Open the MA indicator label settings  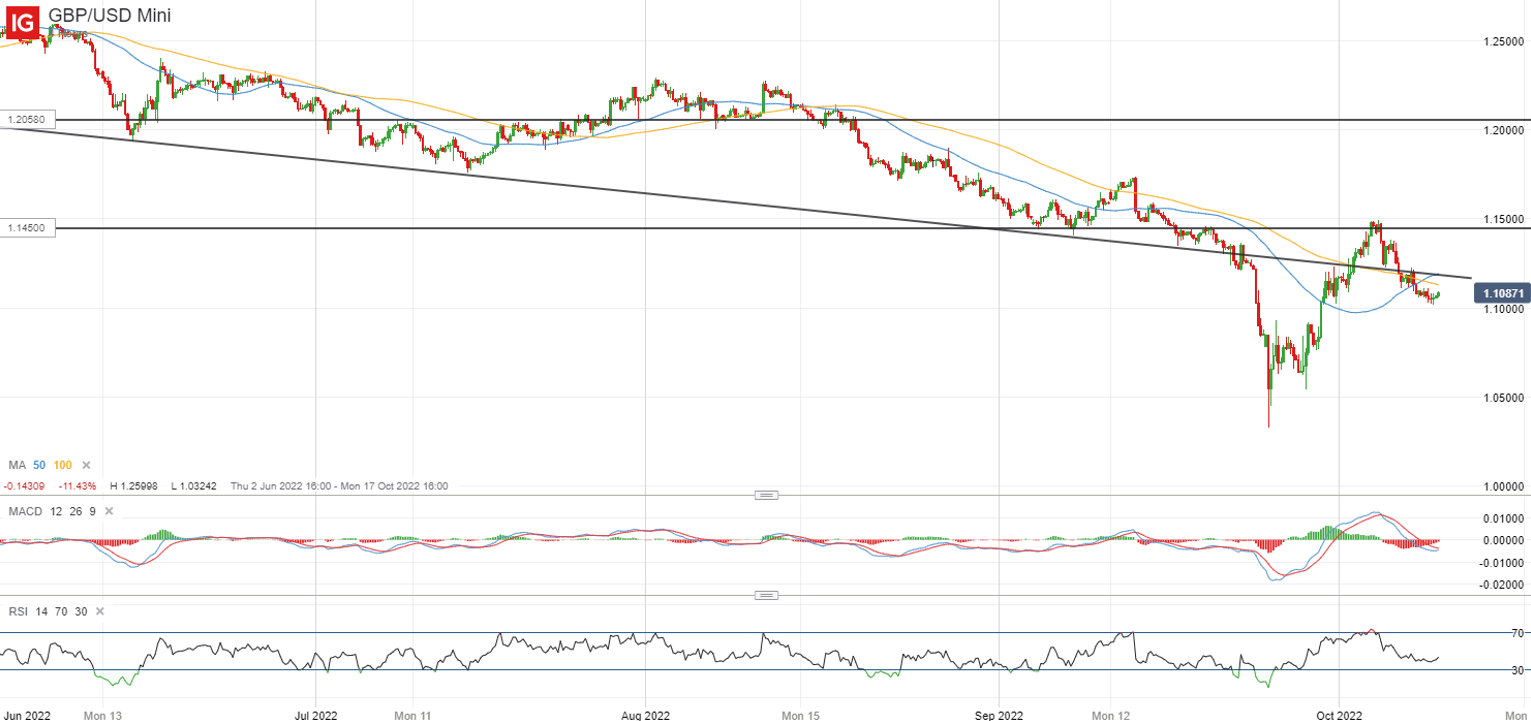pyautogui.click(x=16, y=465)
